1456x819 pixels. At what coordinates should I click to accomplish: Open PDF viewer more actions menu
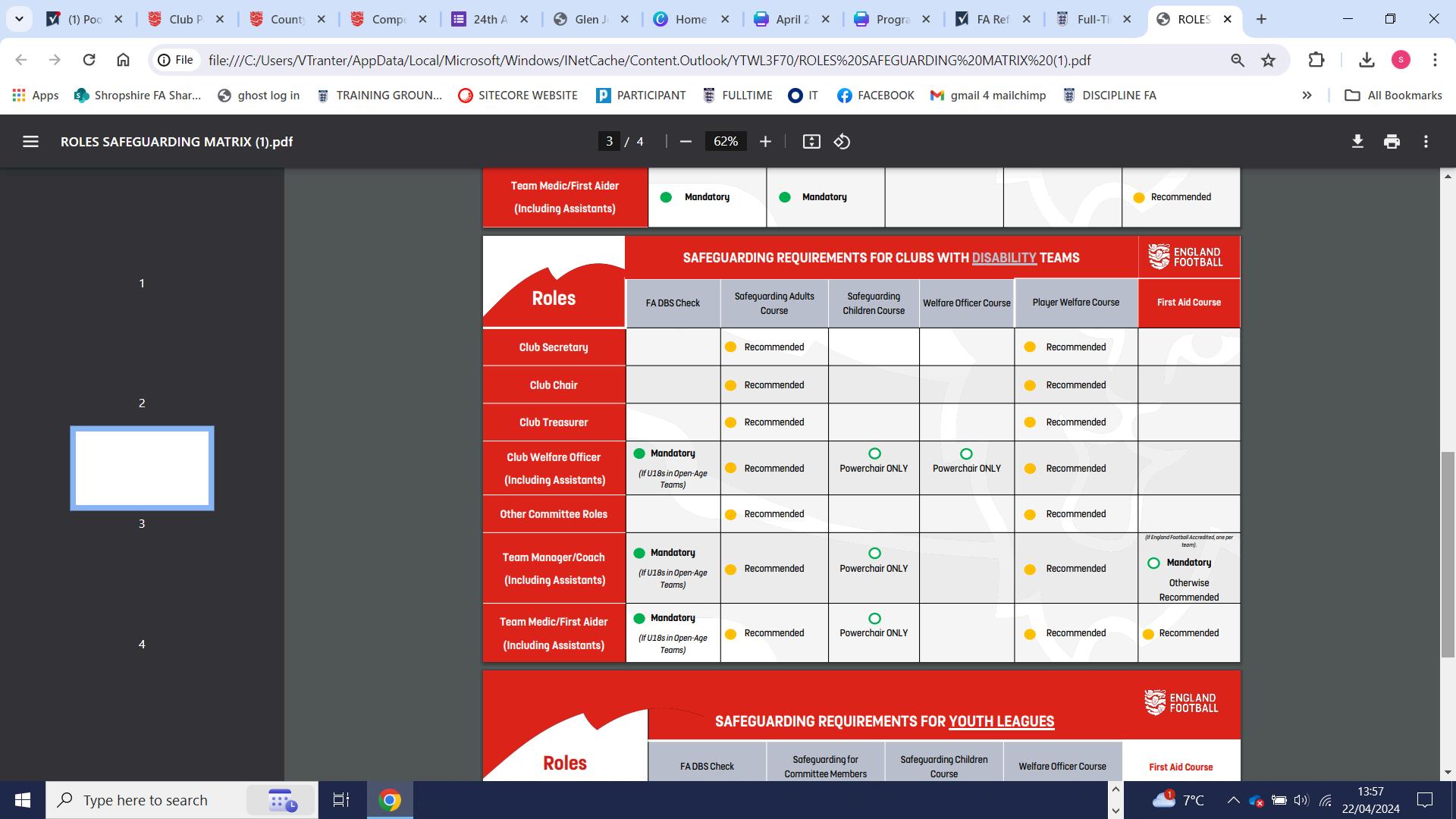pyautogui.click(x=1426, y=142)
